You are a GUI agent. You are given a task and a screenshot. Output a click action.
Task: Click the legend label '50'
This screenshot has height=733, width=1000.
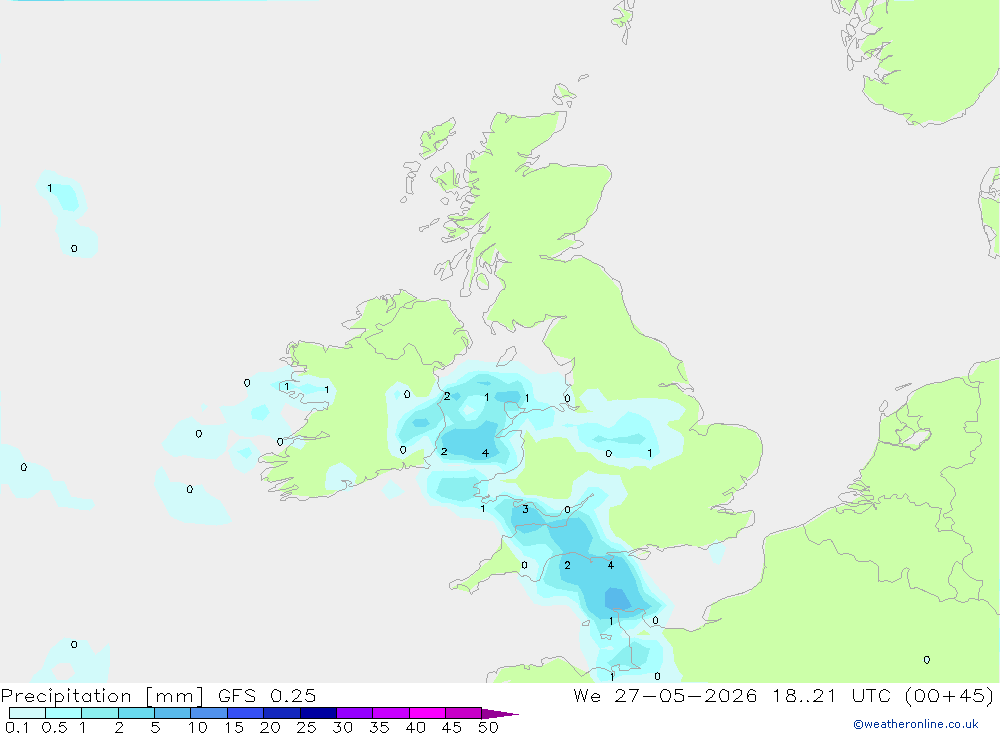coord(488,727)
